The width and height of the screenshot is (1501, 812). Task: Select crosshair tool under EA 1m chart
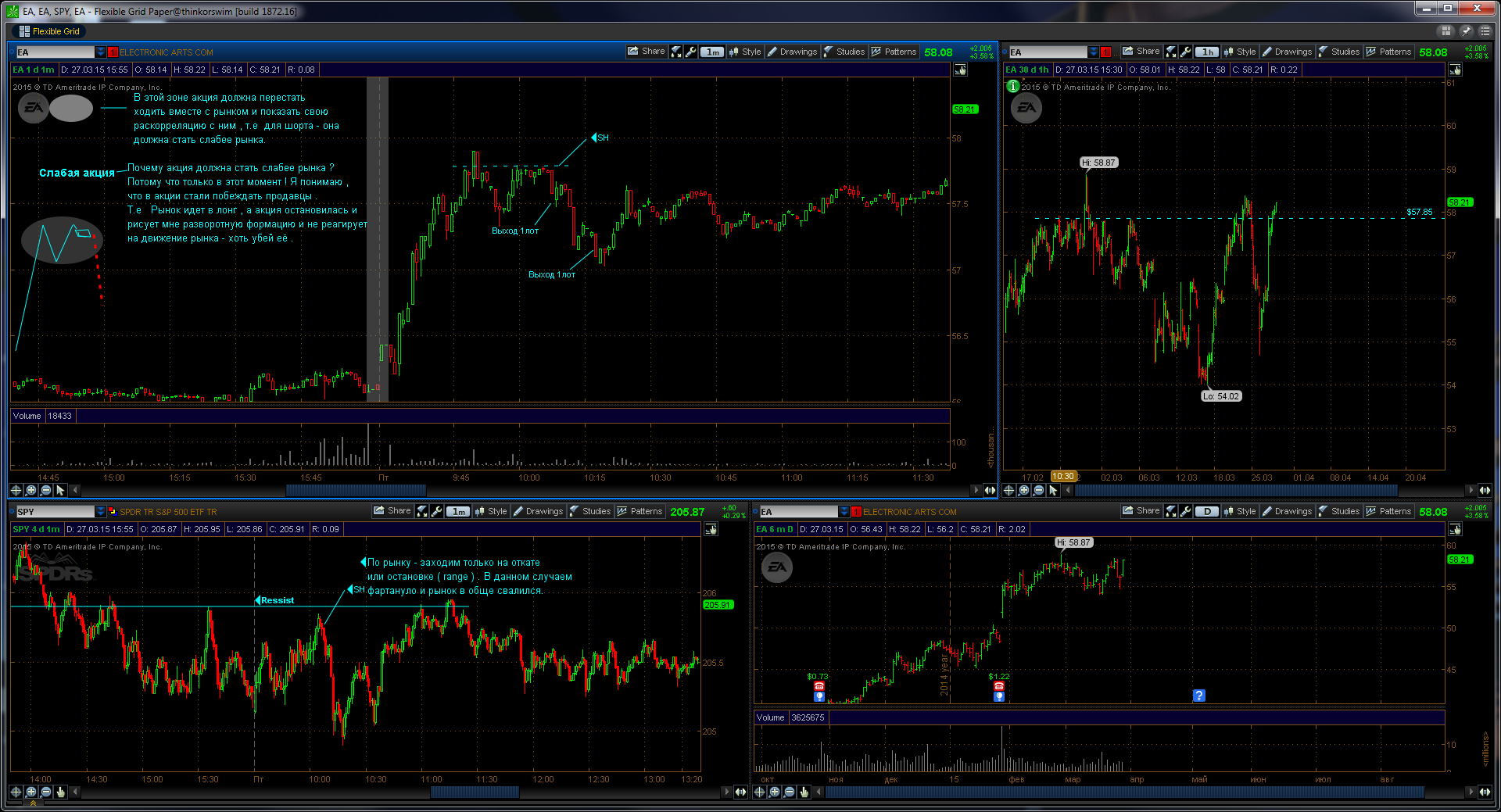click(x=16, y=490)
